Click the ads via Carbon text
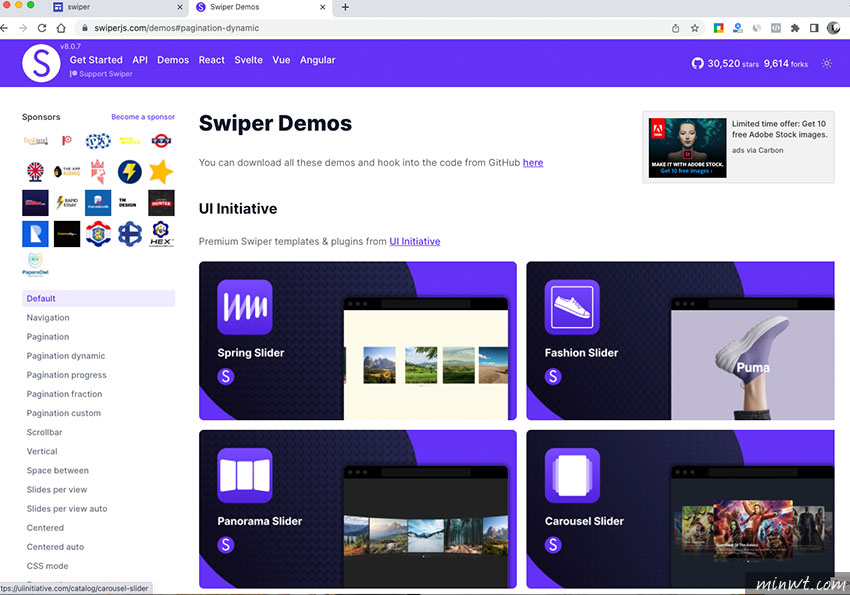850x595 pixels. coord(758,150)
